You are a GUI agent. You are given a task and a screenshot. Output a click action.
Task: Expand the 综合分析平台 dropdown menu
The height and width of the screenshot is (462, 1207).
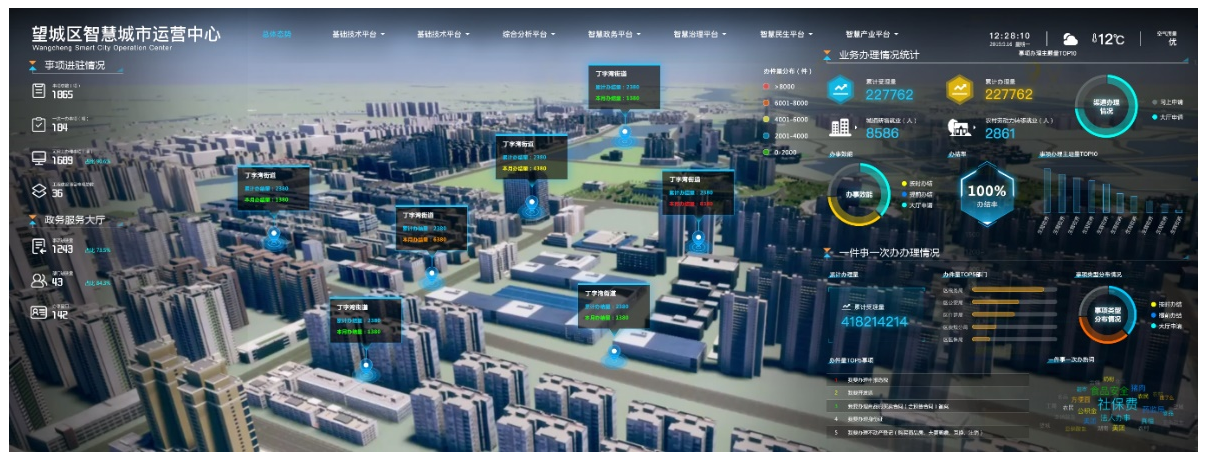529,34
